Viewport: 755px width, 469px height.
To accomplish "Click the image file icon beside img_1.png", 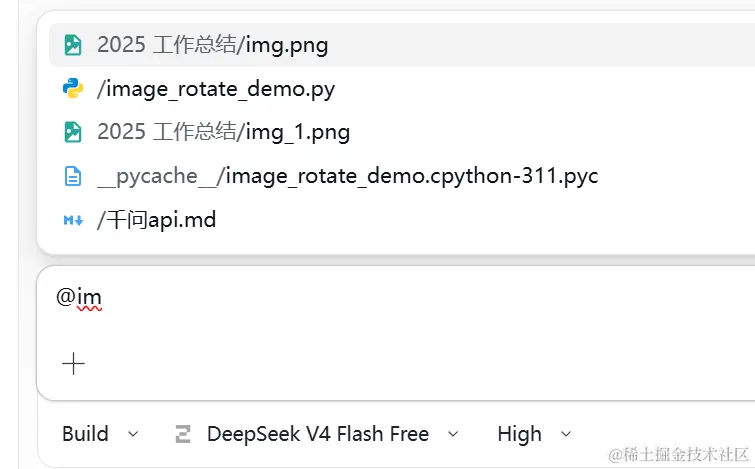I will point(73,132).
